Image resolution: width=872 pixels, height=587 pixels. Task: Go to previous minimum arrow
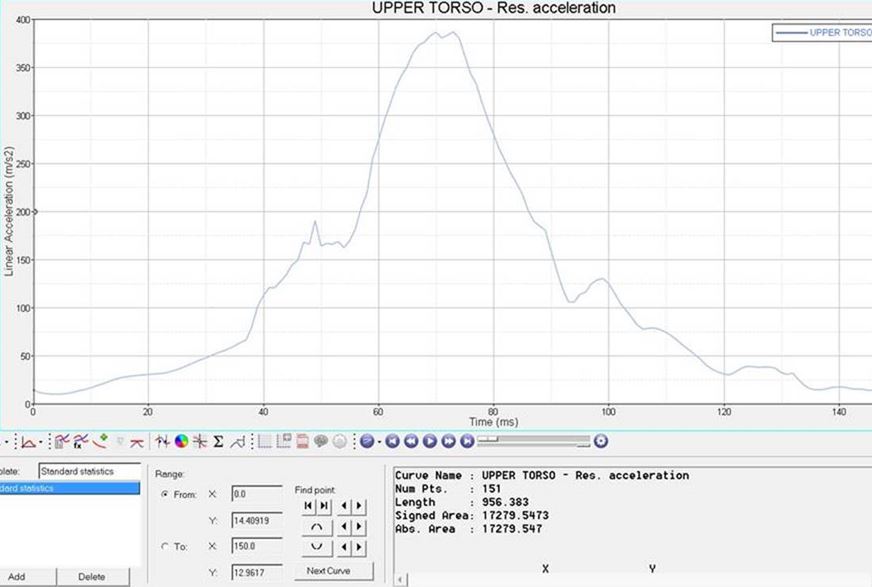pyautogui.click(x=344, y=547)
